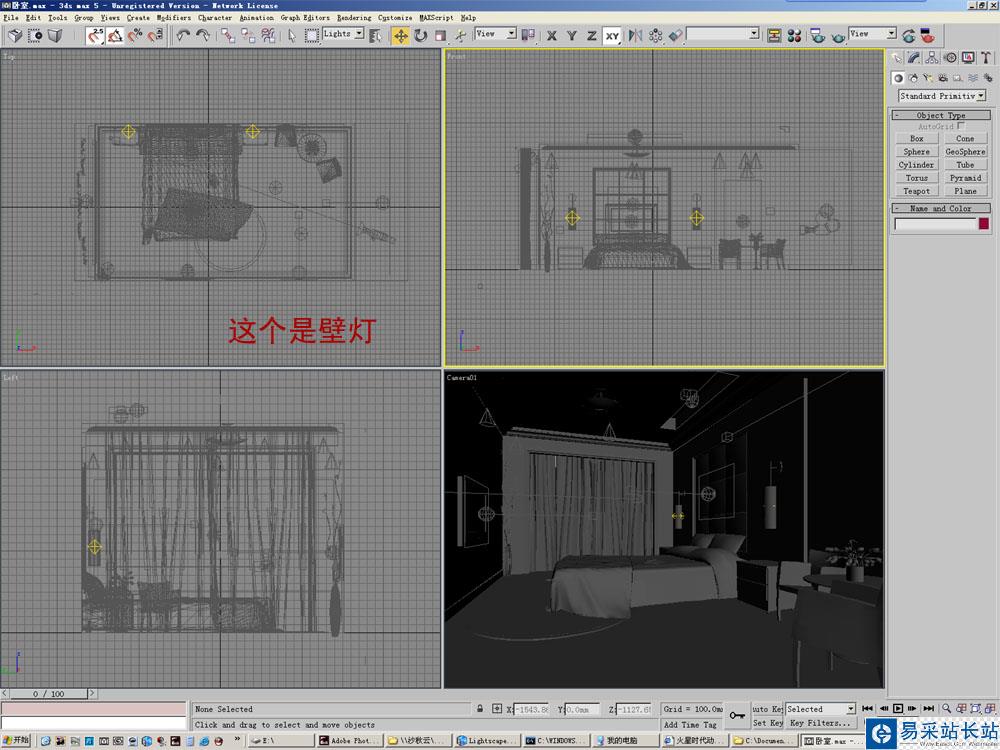Click the Undo arrow icon
The width and height of the screenshot is (1000, 750).
click(x=183, y=36)
